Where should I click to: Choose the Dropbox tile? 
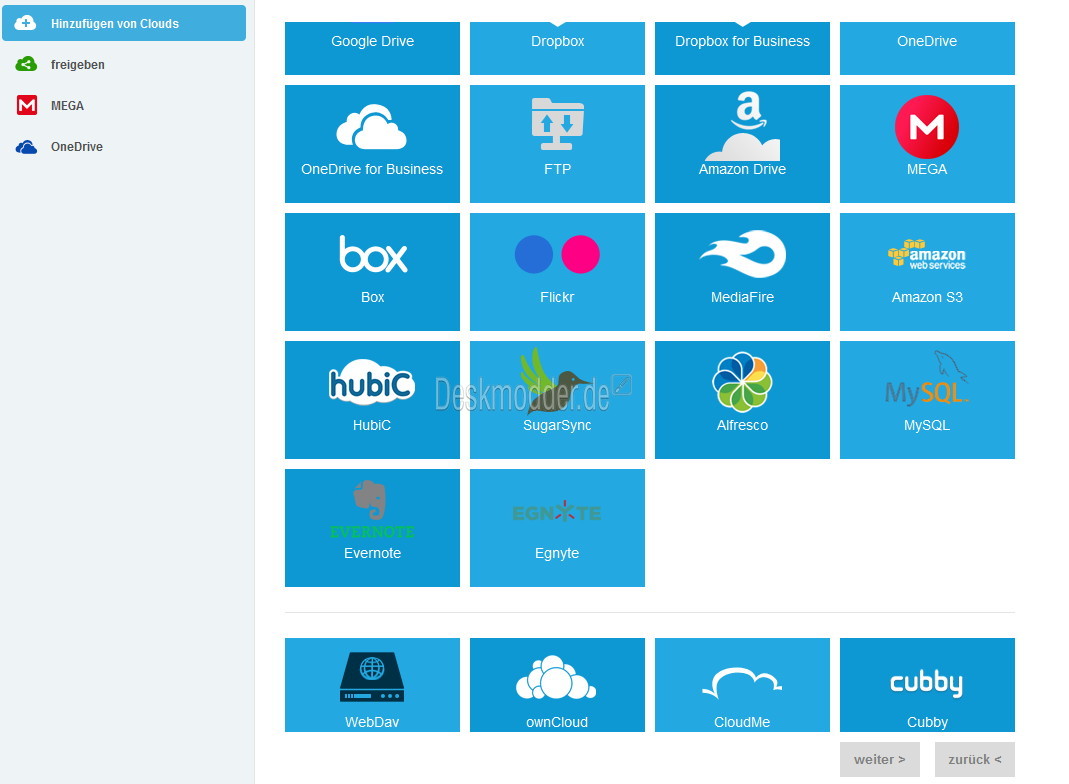[557, 48]
